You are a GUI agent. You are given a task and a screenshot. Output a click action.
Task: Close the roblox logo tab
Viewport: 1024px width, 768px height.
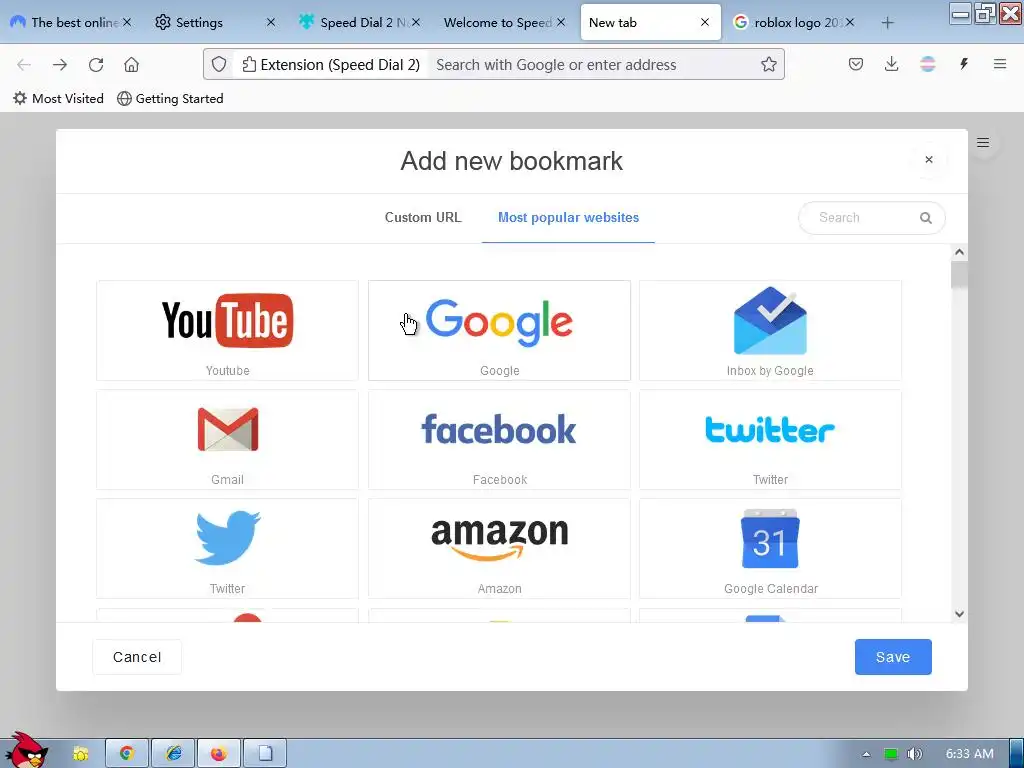coord(850,22)
